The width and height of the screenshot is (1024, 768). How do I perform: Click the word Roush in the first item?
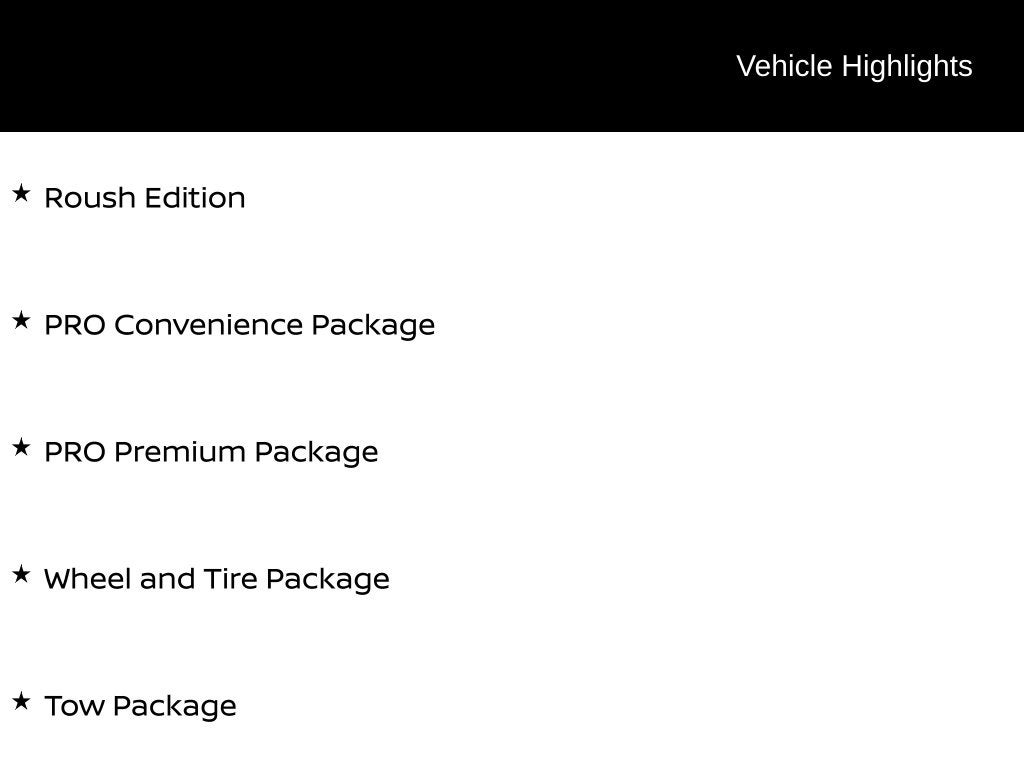pos(89,198)
